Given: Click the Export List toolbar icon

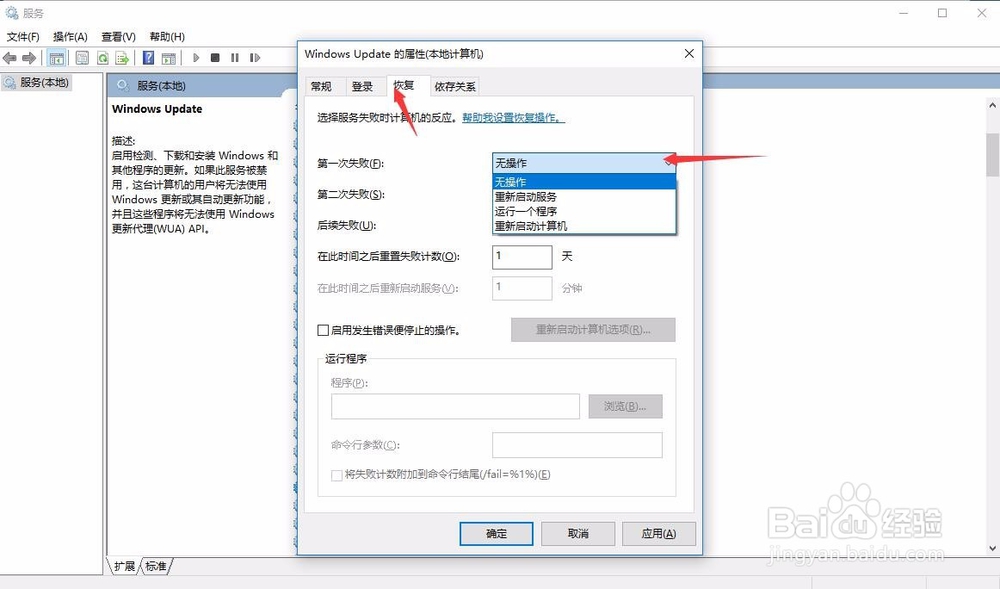Looking at the screenshot, I should pyautogui.click(x=122, y=58).
